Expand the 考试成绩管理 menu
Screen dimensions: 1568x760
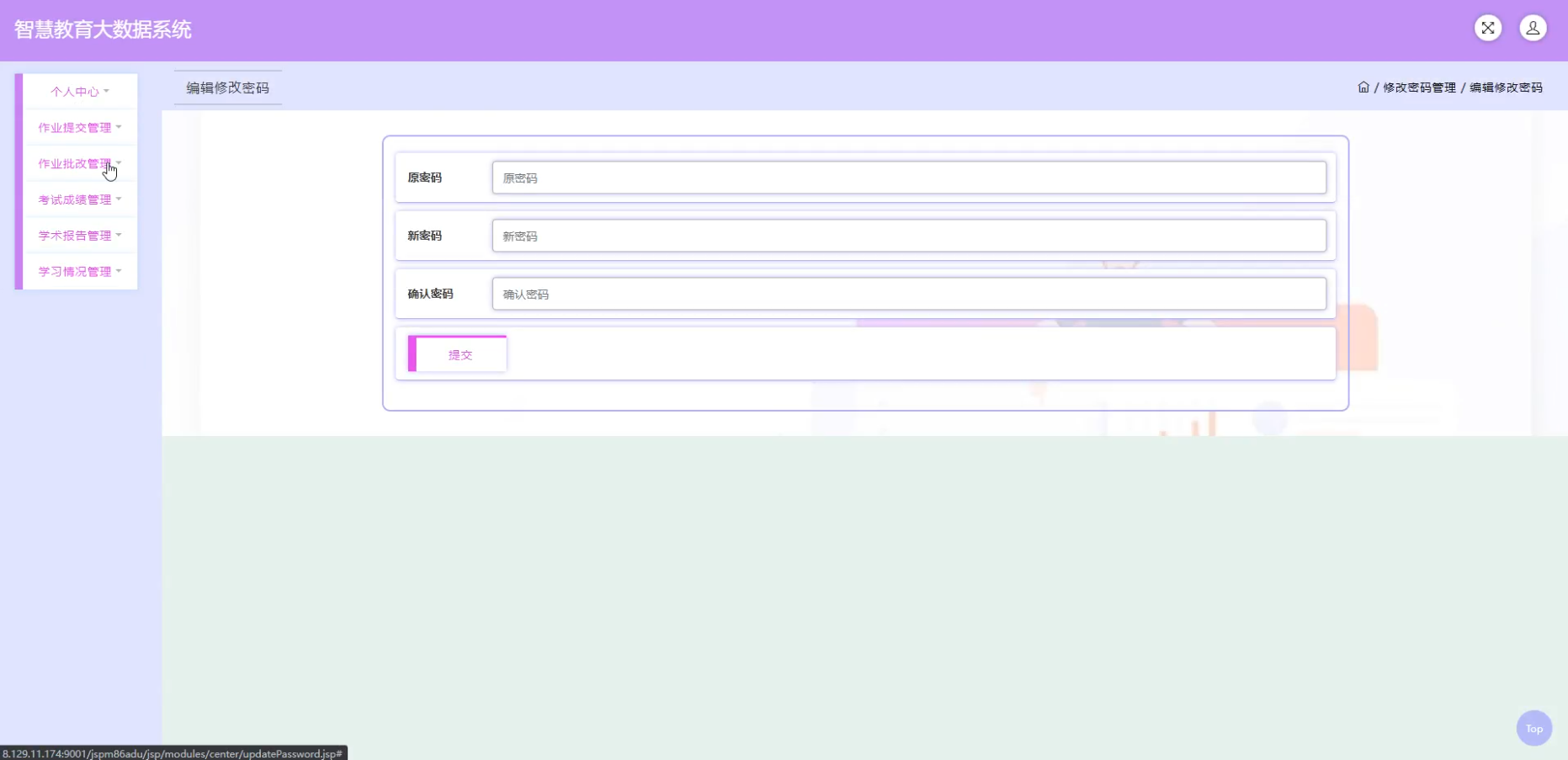click(80, 199)
